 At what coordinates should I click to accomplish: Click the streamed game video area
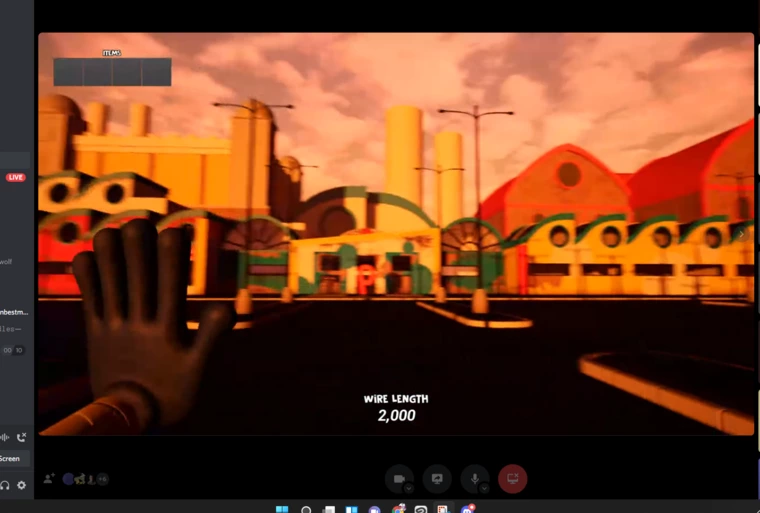pyautogui.click(x=396, y=234)
